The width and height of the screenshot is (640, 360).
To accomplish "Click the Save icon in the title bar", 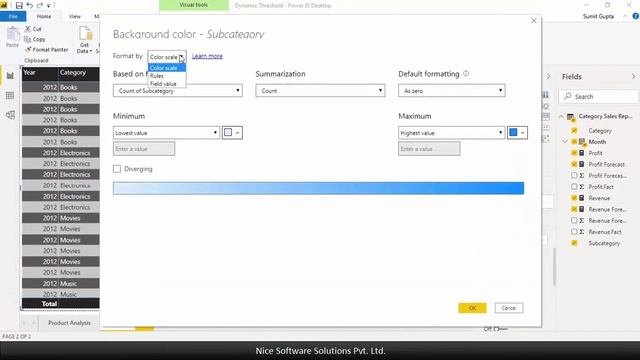I will [x=19, y=6].
